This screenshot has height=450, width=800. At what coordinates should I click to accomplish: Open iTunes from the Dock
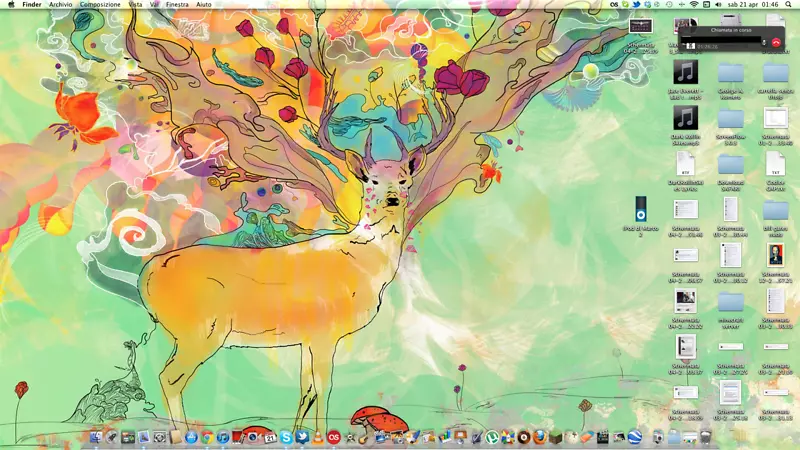tap(222, 437)
